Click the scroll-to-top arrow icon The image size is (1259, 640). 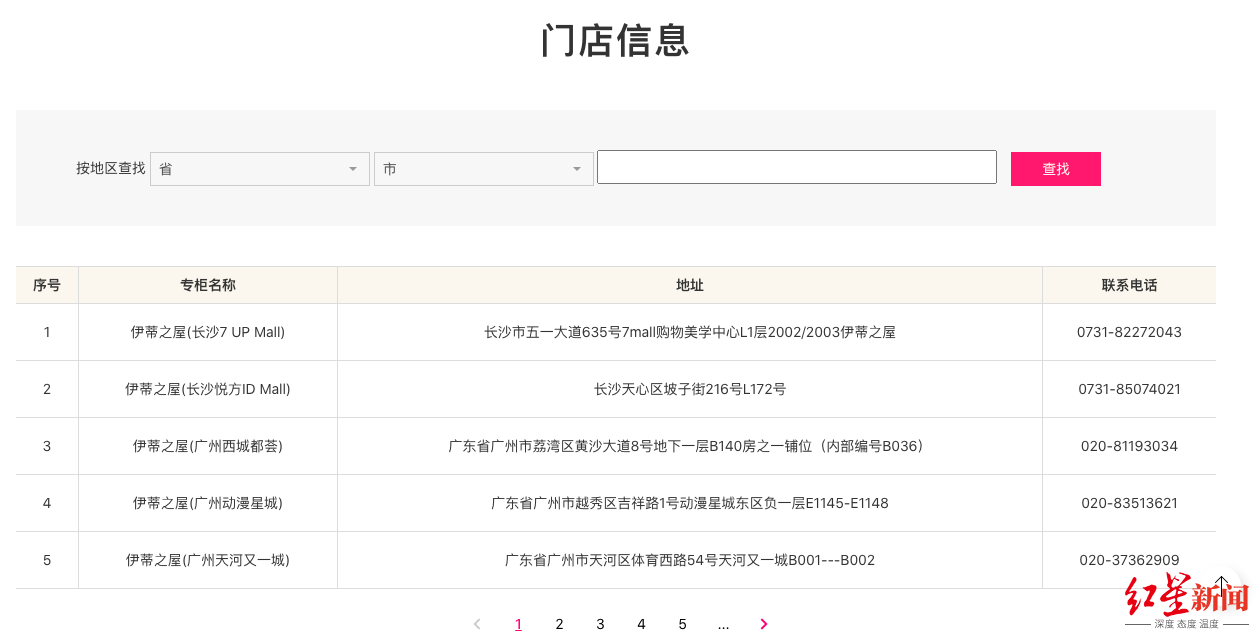tap(1222, 583)
